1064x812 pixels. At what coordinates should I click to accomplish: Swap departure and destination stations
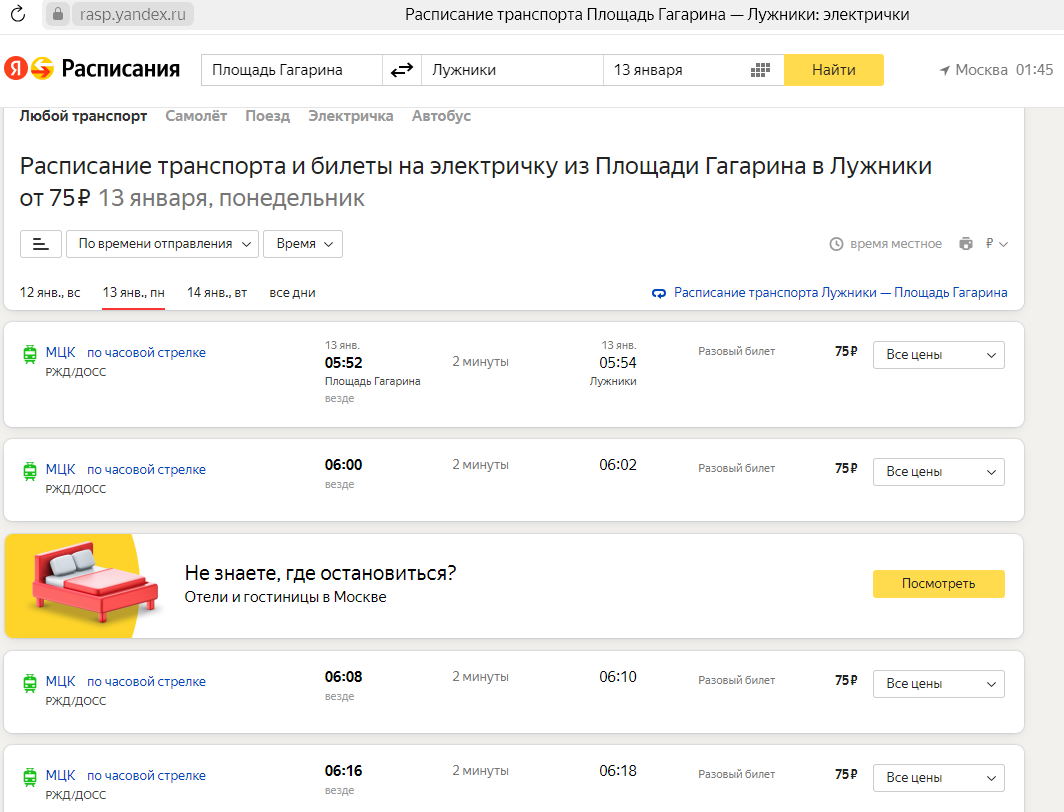pos(402,70)
